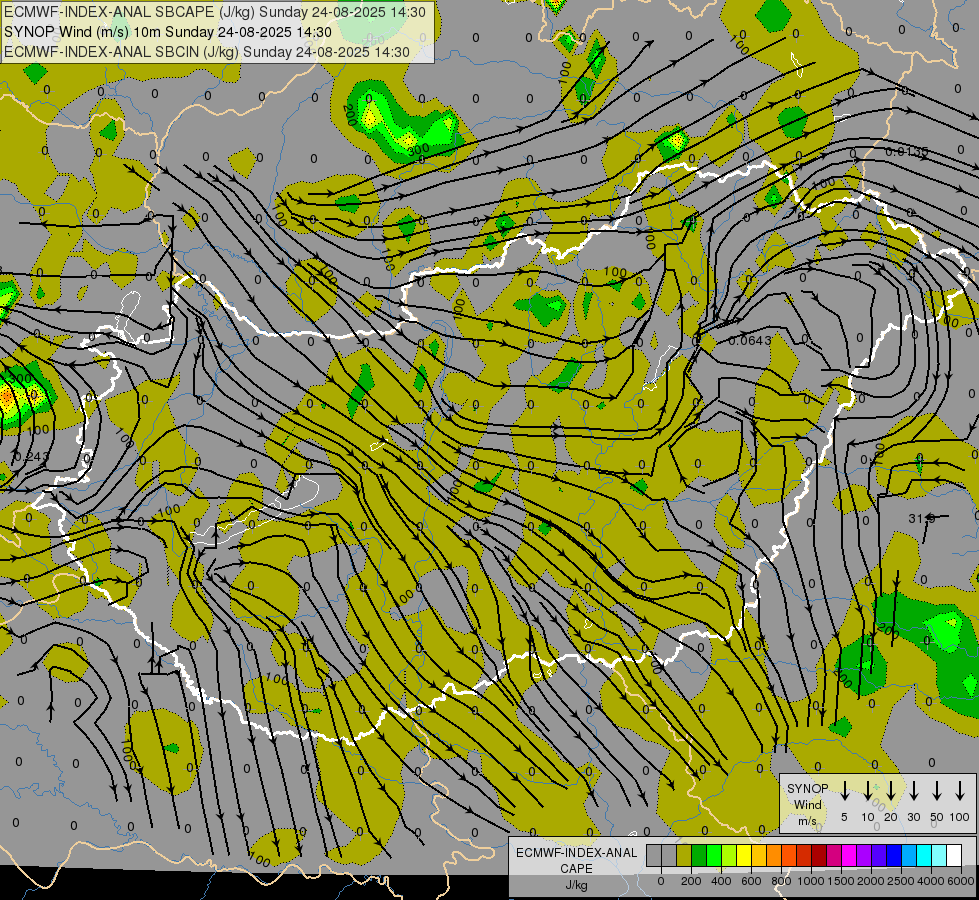Click the '50' speed label in wind legend
The height and width of the screenshot is (900, 979).
(937, 817)
